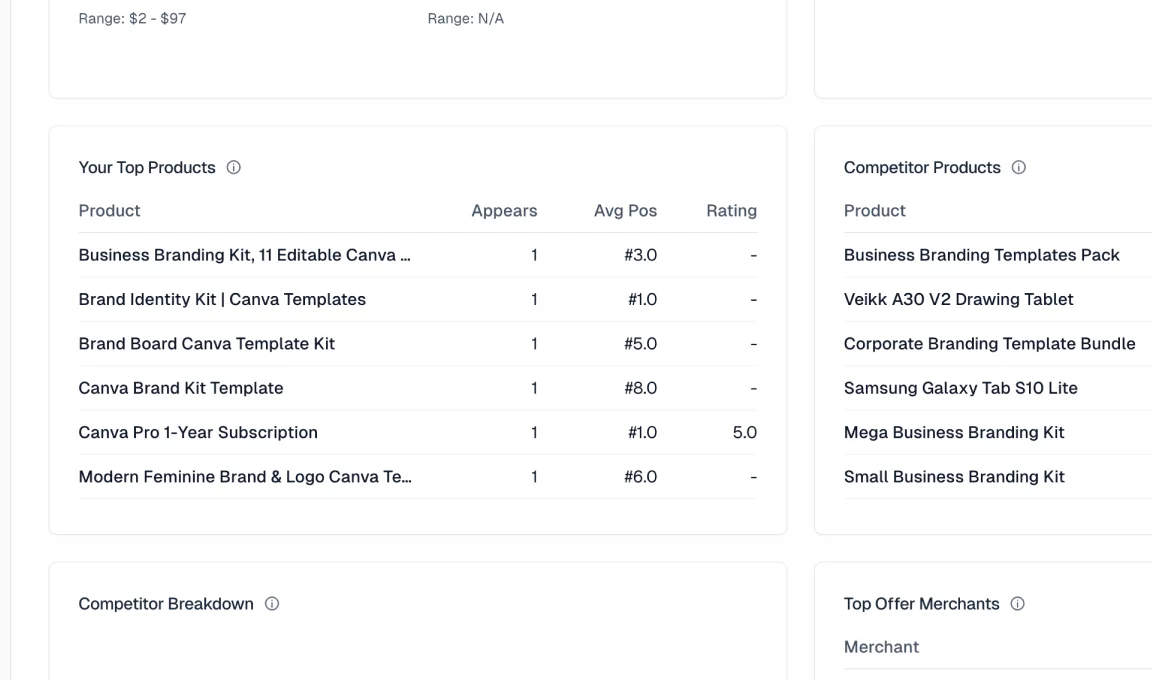Click the 5.0 rating for Canva Pro
1152x680 pixels.
pyautogui.click(x=747, y=432)
